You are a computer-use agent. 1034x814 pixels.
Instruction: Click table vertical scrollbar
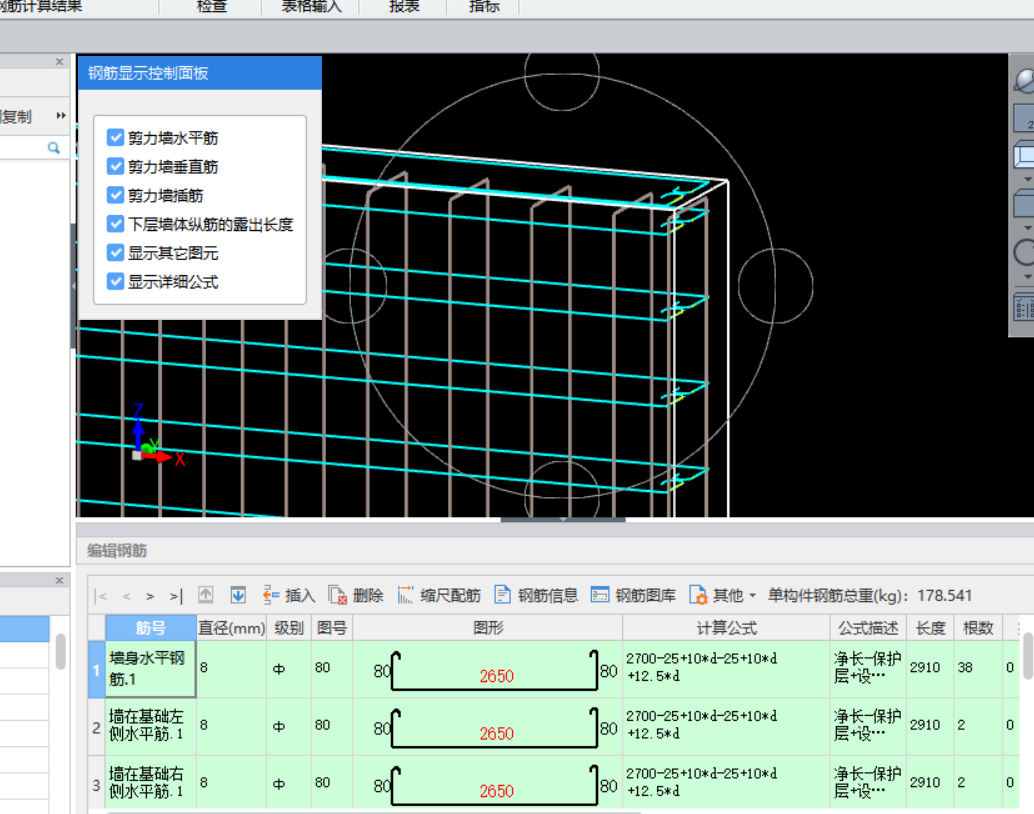tap(1027, 656)
